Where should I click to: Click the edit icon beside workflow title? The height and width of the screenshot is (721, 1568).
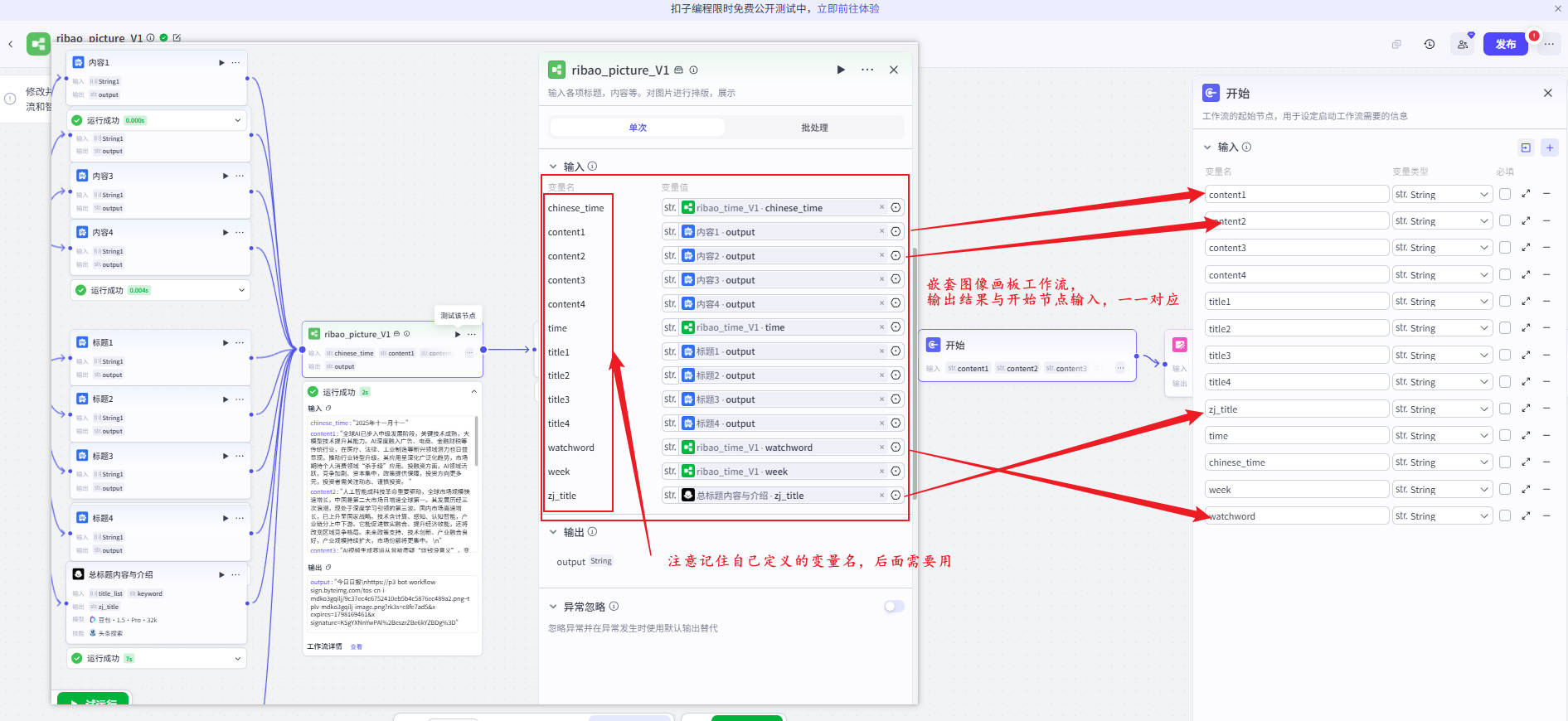[177, 37]
